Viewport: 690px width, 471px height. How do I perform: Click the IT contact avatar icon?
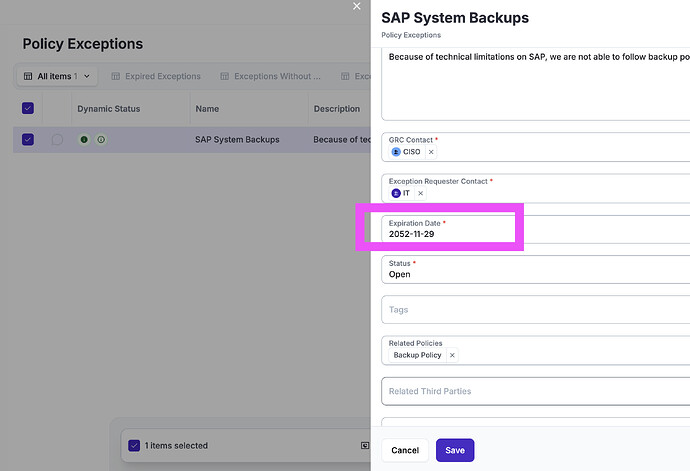[x=396, y=193]
